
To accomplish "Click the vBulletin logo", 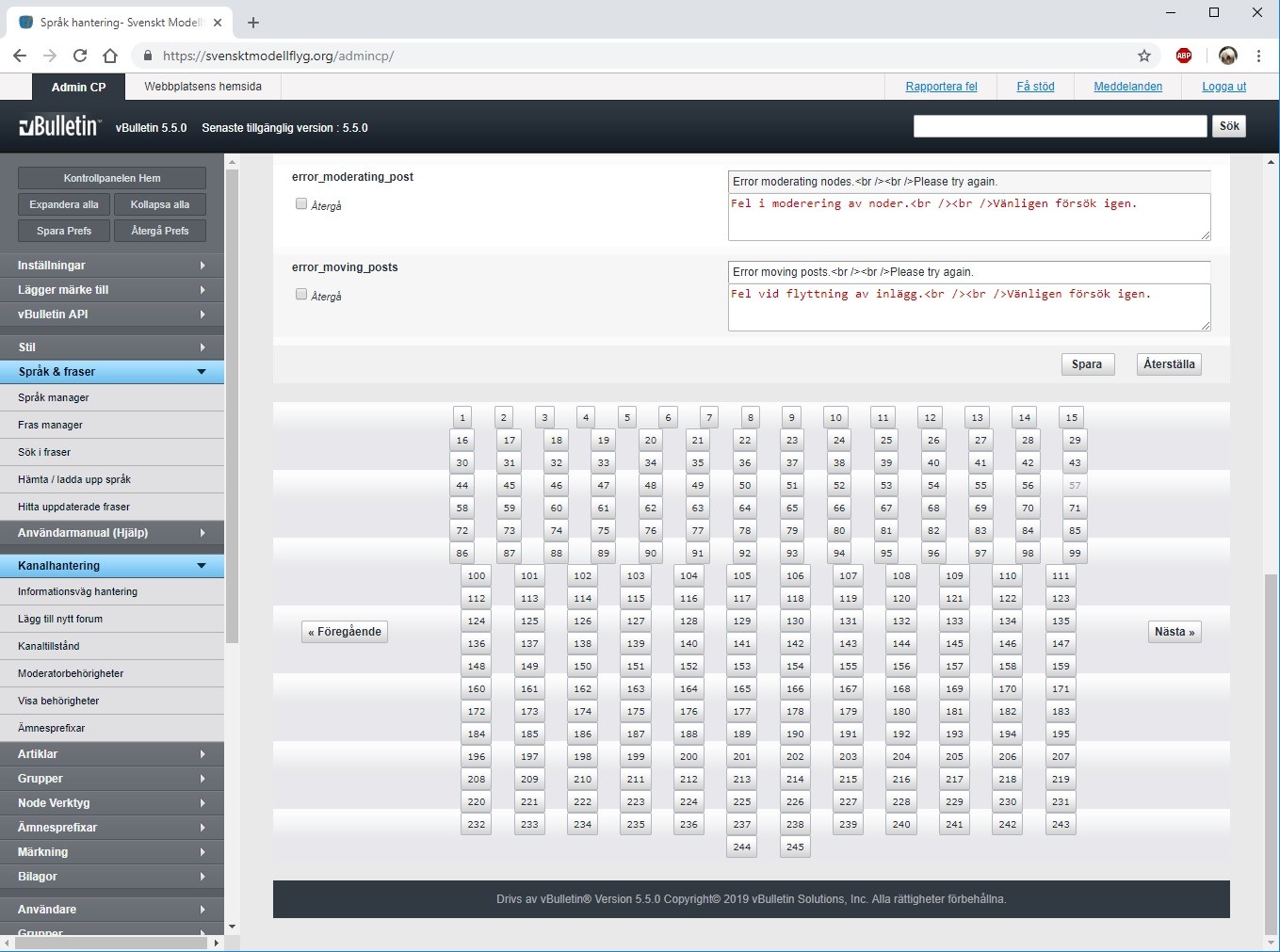I will (59, 126).
